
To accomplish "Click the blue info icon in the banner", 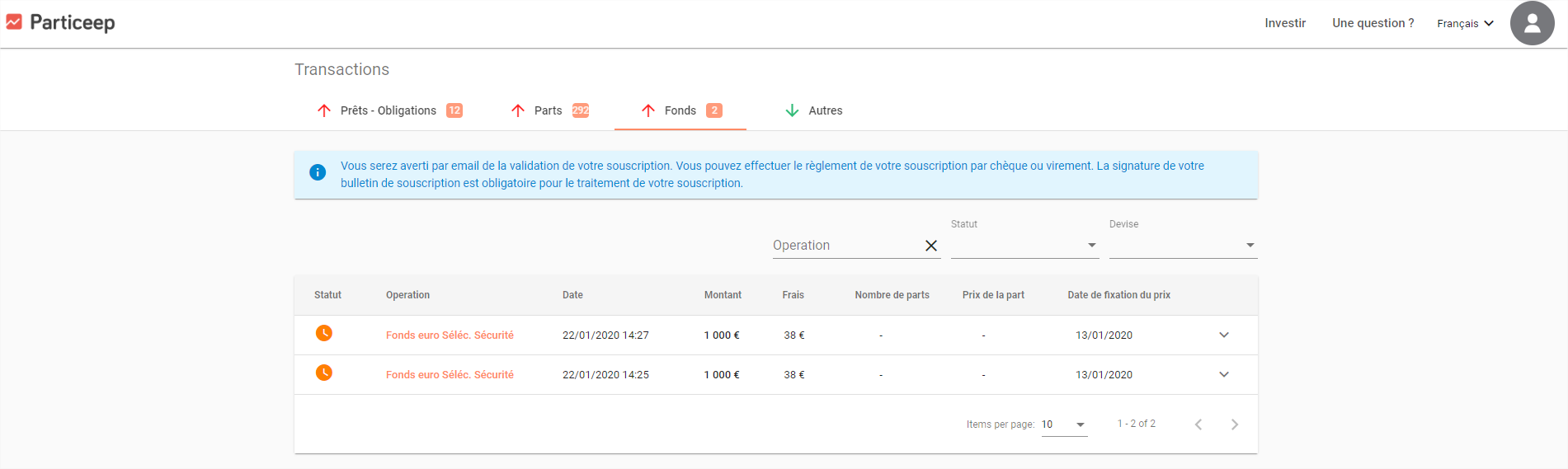I will point(318,172).
